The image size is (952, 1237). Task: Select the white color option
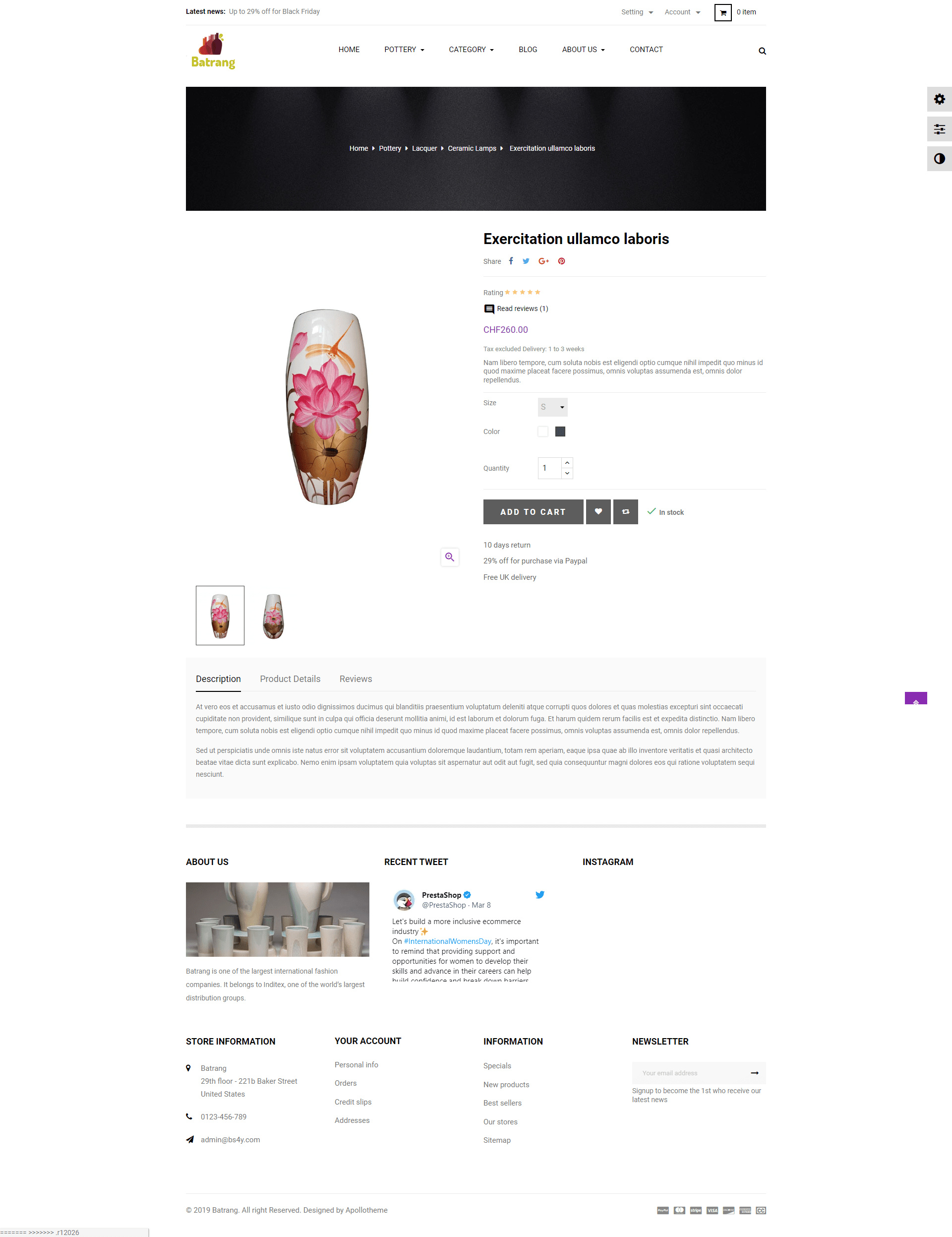pyautogui.click(x=542, y=432)
